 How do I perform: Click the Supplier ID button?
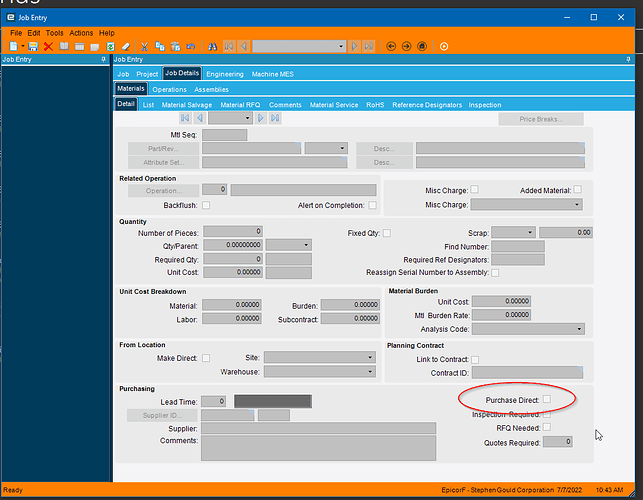pos(162,416)
